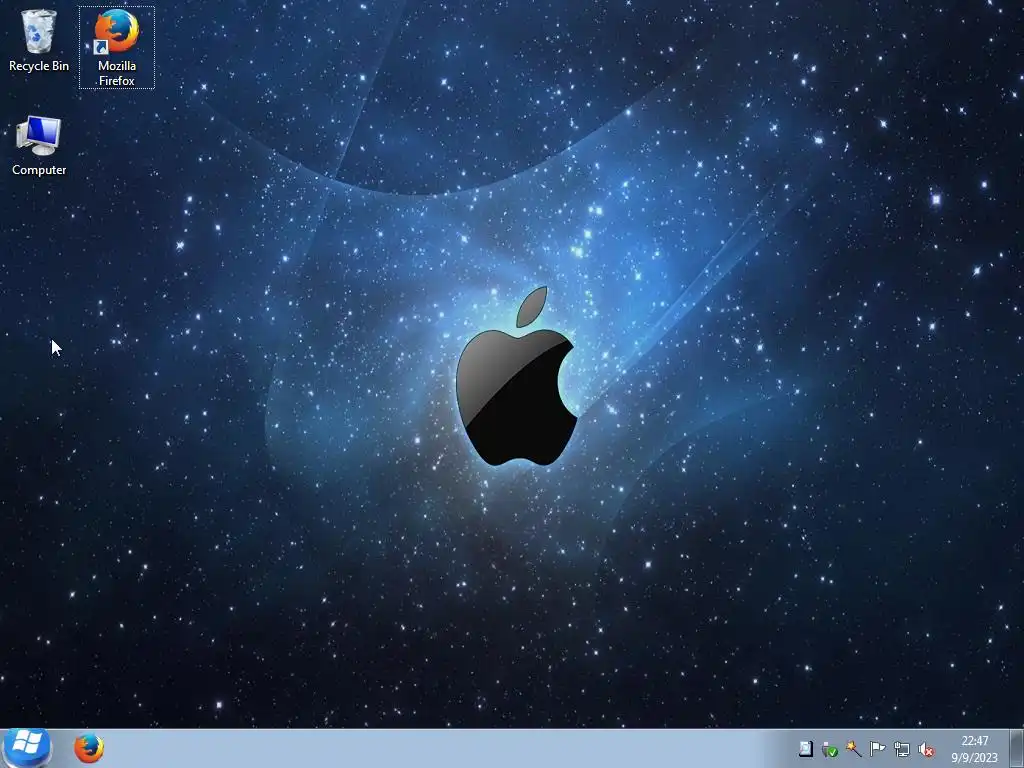Click the first tray icon left of USB
The width and height of the screenshot is (1024, 768).
(x=806, y=749)
